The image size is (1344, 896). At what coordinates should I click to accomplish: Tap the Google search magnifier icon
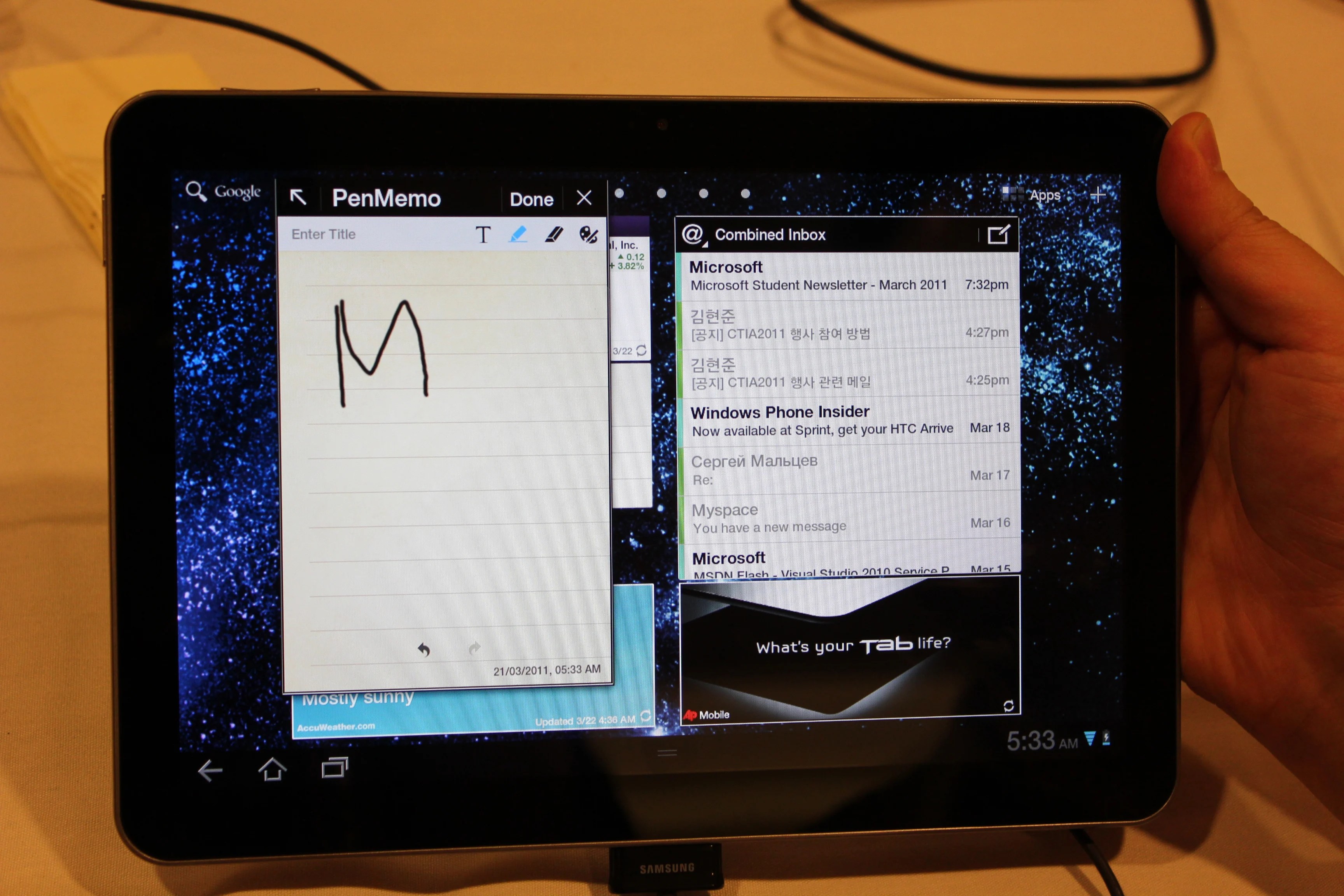point(196,191)
